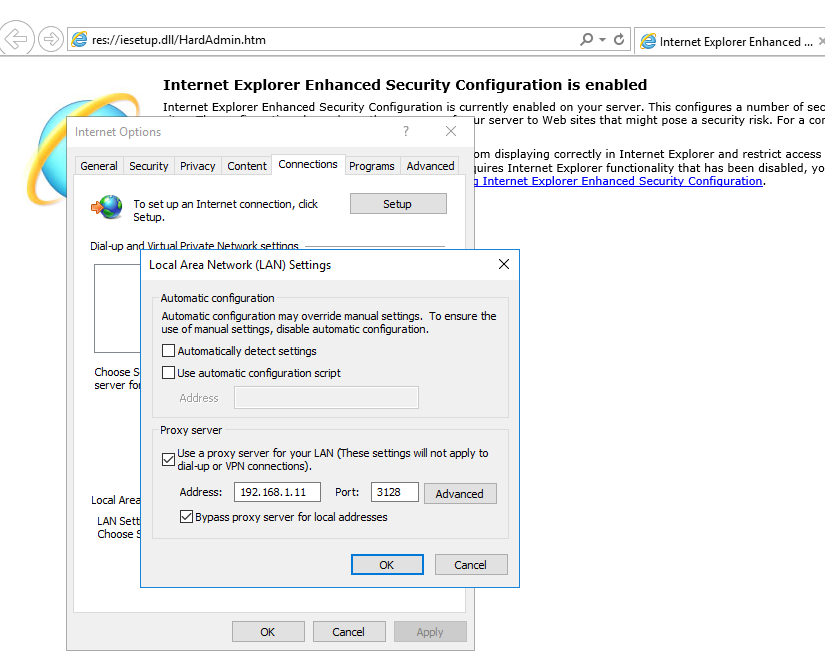Click the Internet Options help question mark
Image resolution: width=825 pixels, height=665 pixels.
(x=406, y=131)
